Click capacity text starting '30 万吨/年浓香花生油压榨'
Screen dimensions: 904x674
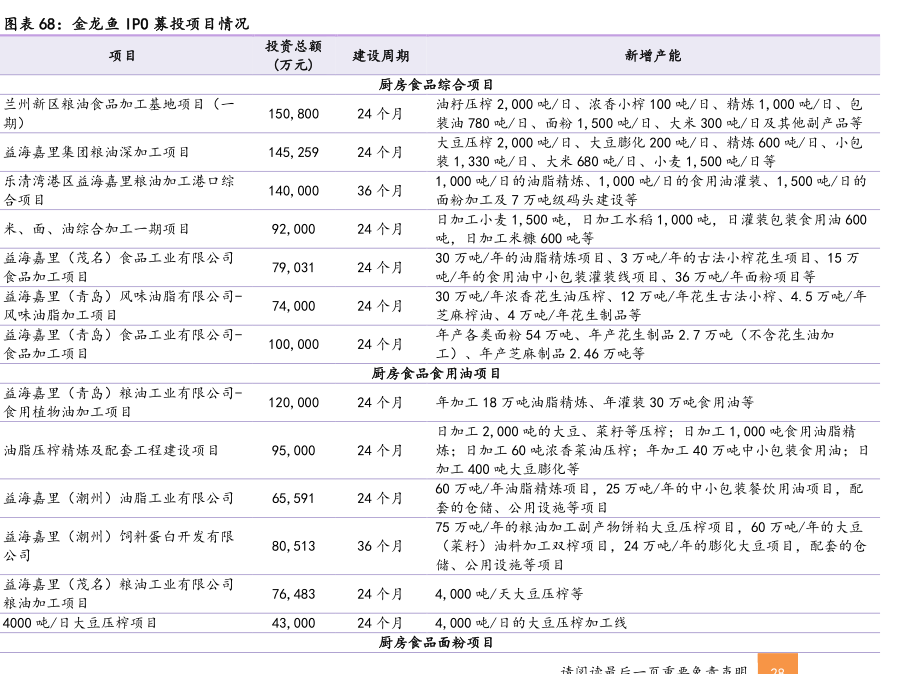(x=651, y=306)
